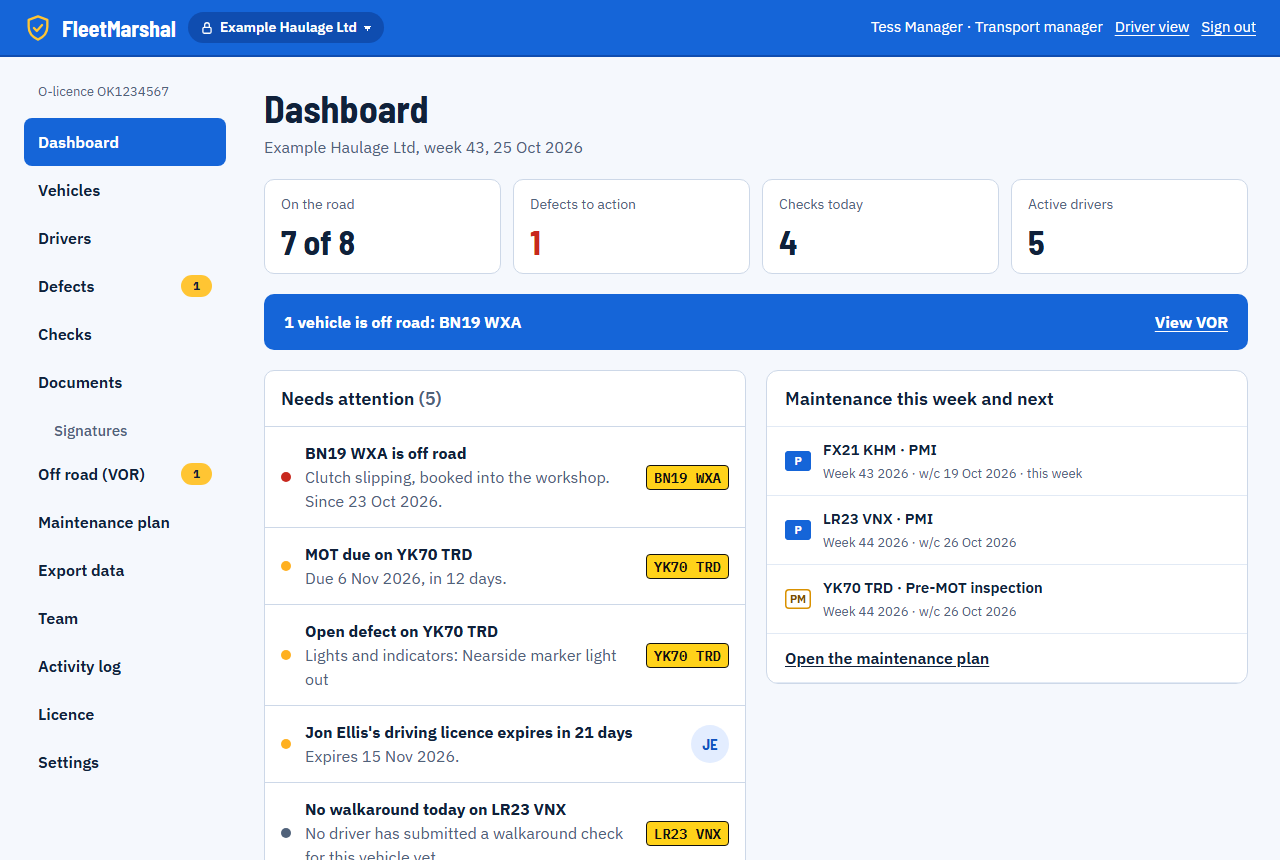1280x860 pixels.
Task: Open the Checks today stat card
Action: [880, 226]
